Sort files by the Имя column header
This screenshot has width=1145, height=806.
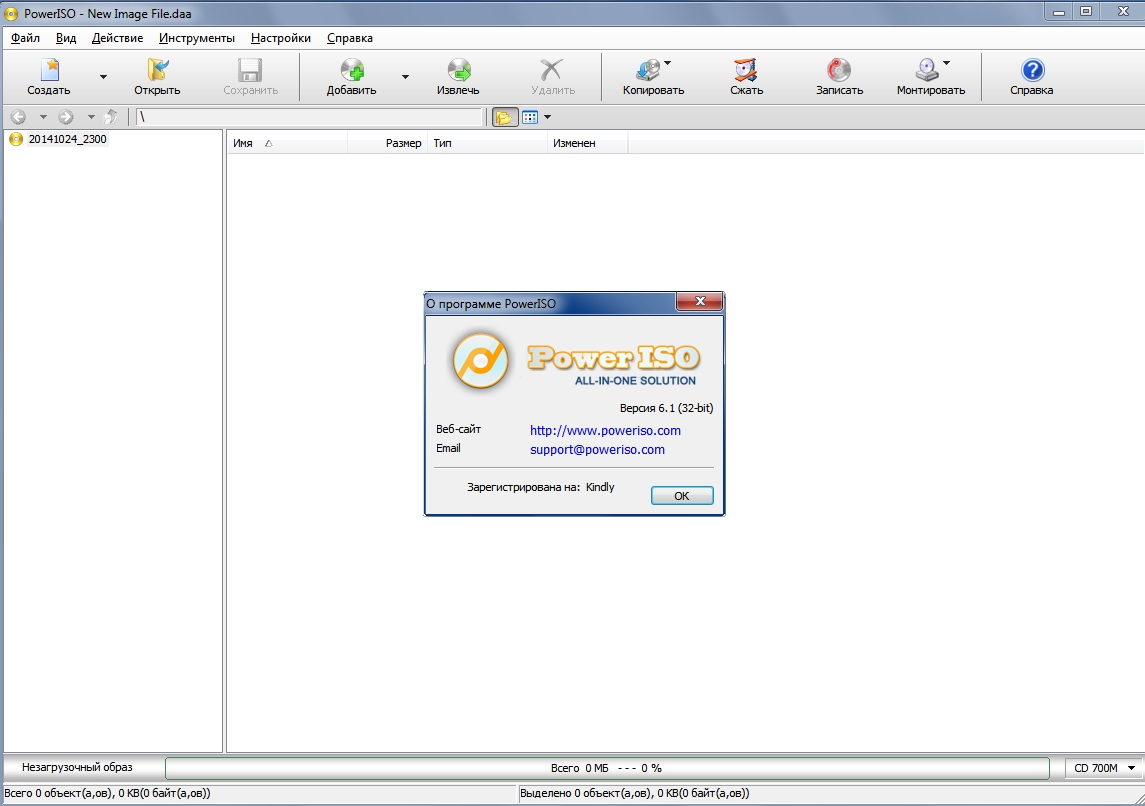(x=288, y=143)
